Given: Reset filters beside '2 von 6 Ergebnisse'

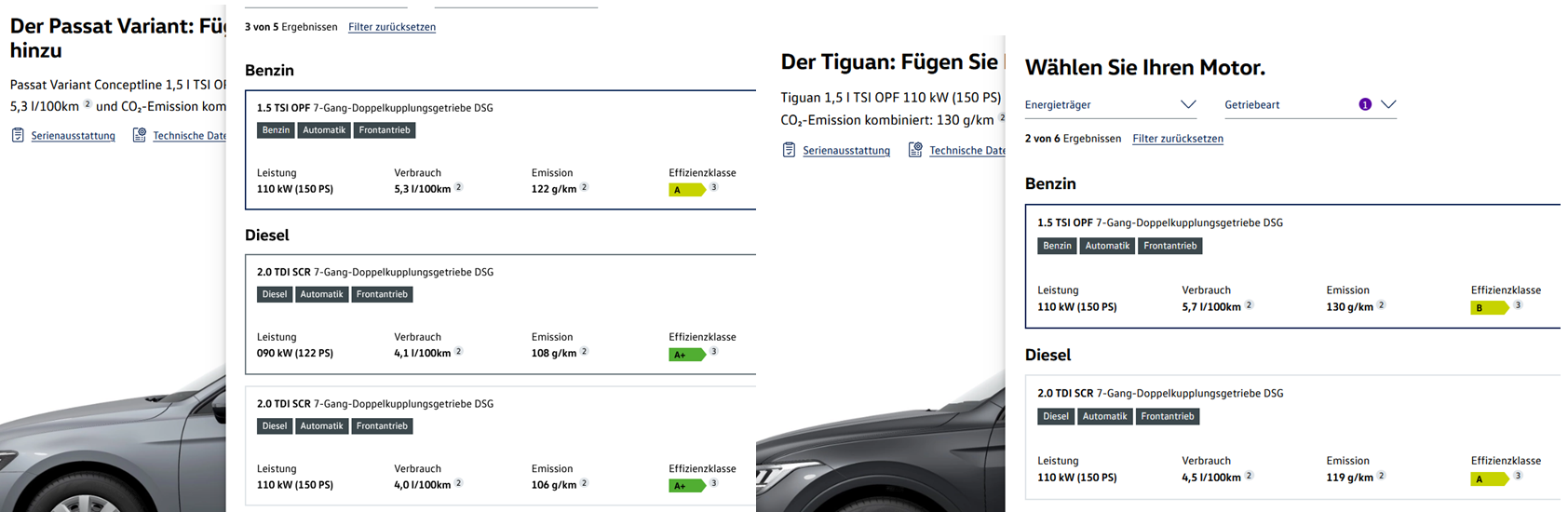Looking at the screenshot, I should coord(1178,139).
